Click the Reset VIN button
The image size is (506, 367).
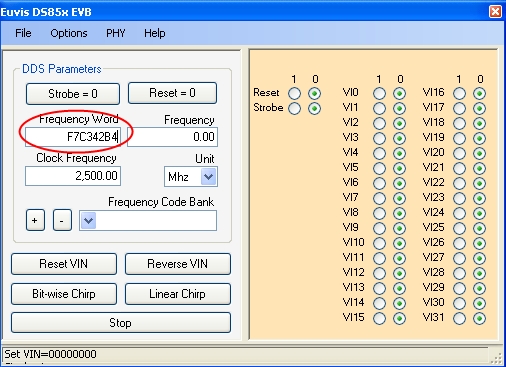click(64, 264)
